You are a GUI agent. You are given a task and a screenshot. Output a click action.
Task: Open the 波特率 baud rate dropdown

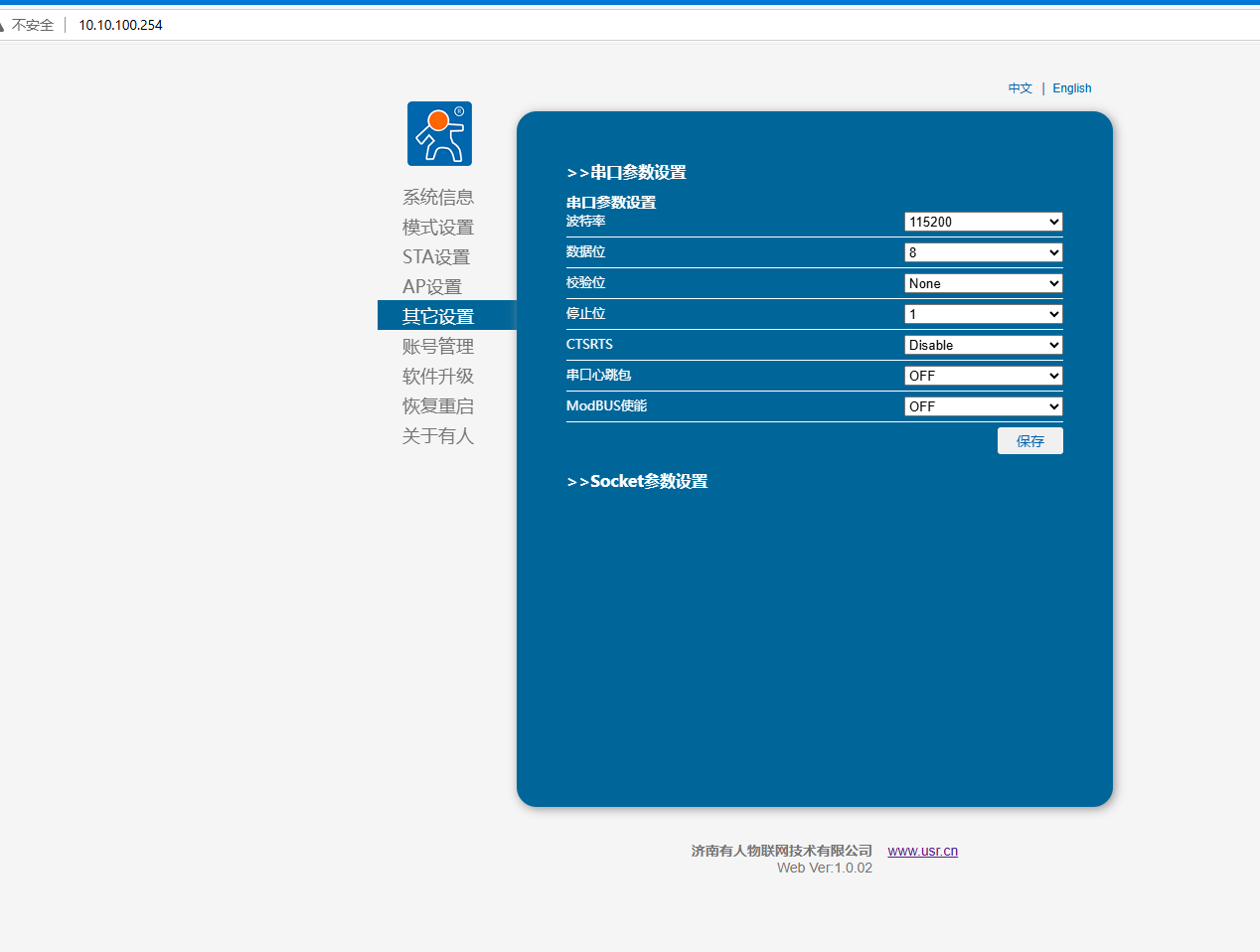coord(983,222)
